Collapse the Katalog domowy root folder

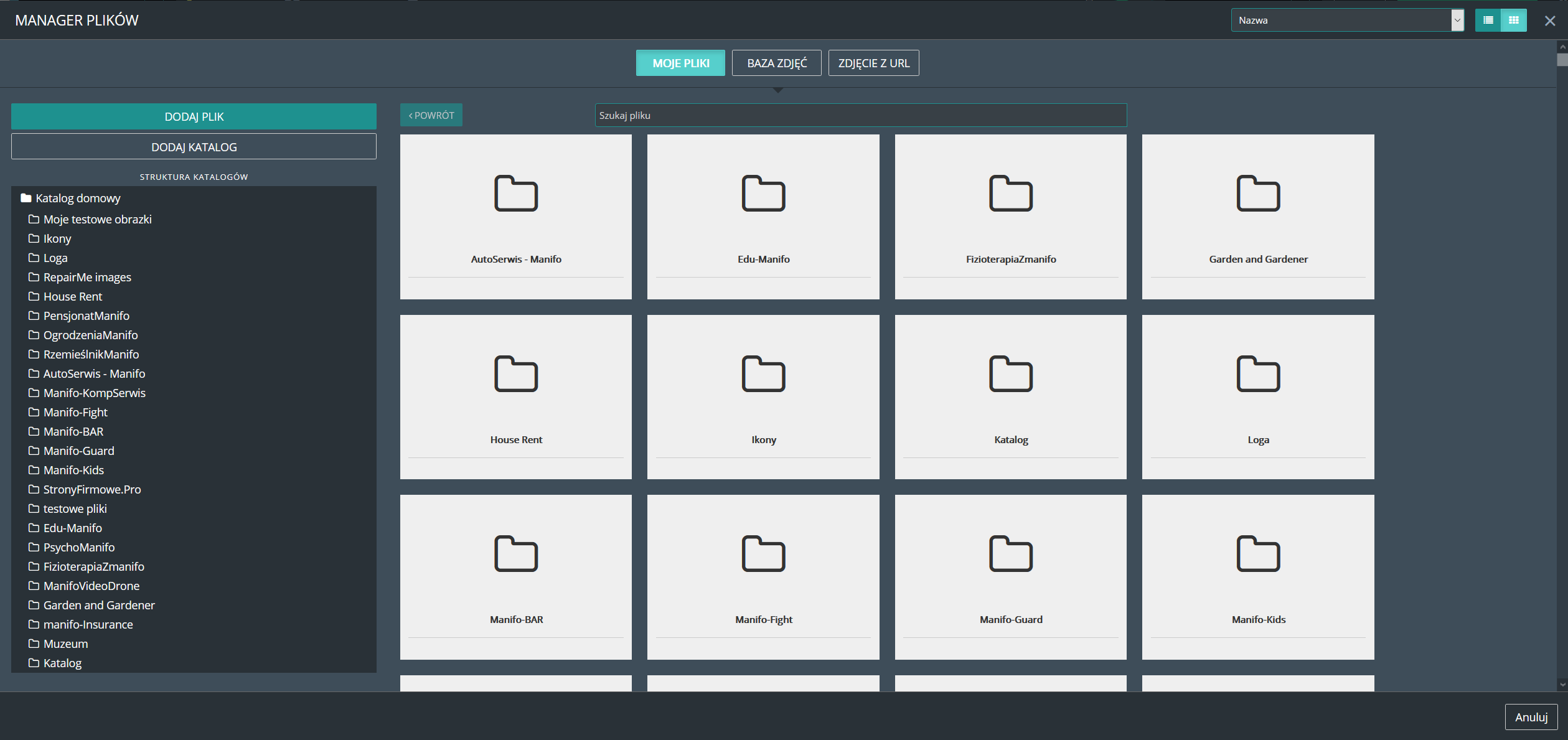click(x=26, y=199)
